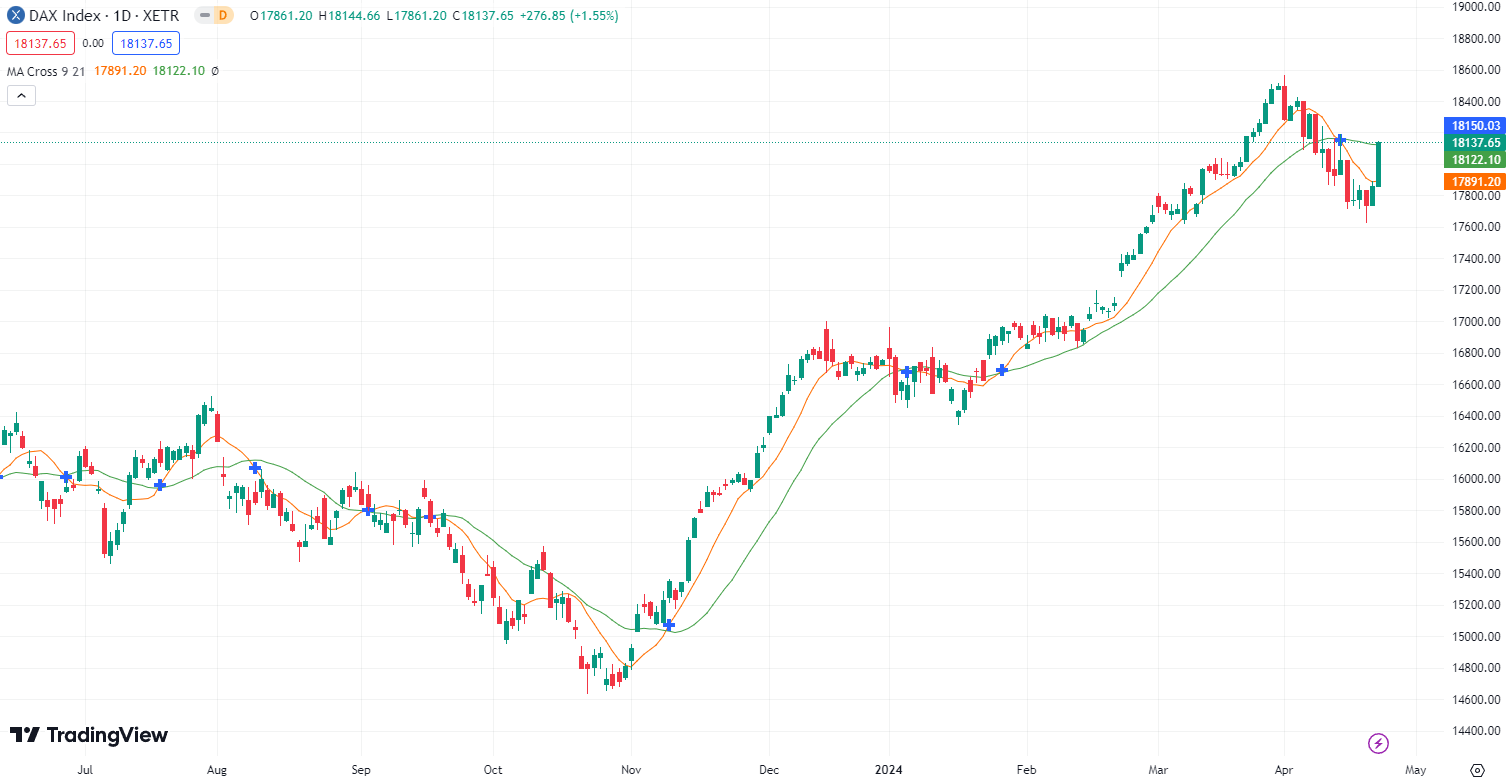The height and width of the screenshot is (780, 1508).
Task: Click the orange D data-delay badge
Action: (x=223, y=16)
